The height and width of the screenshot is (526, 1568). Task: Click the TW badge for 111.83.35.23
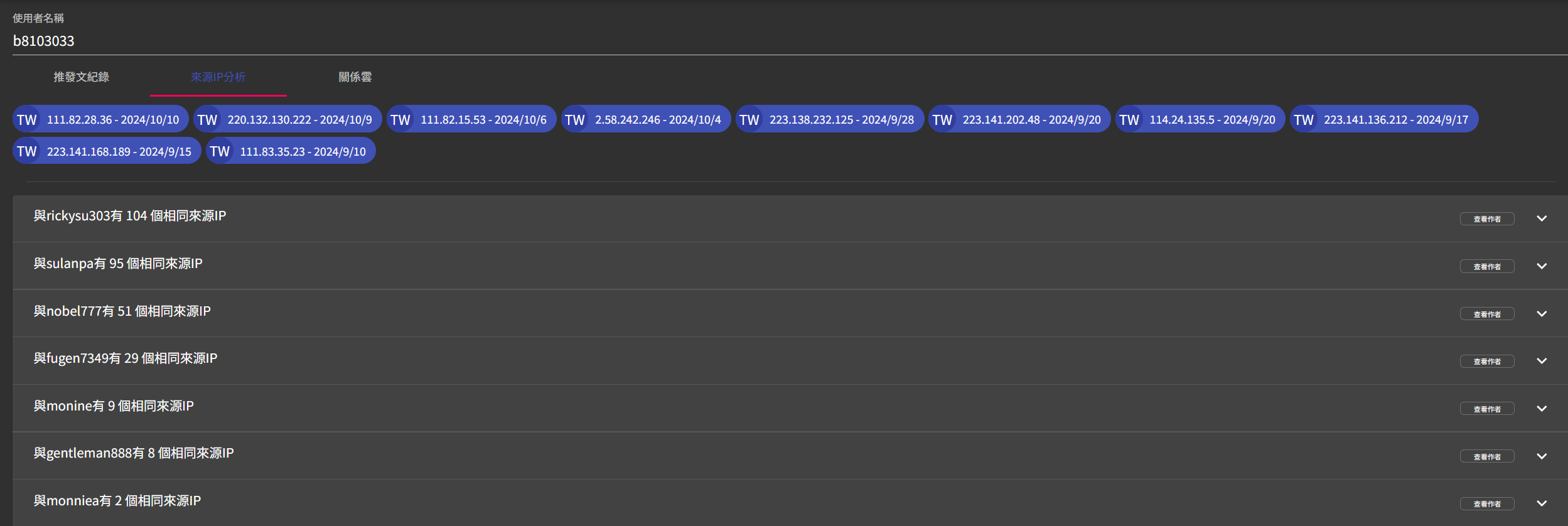(220, 151)
